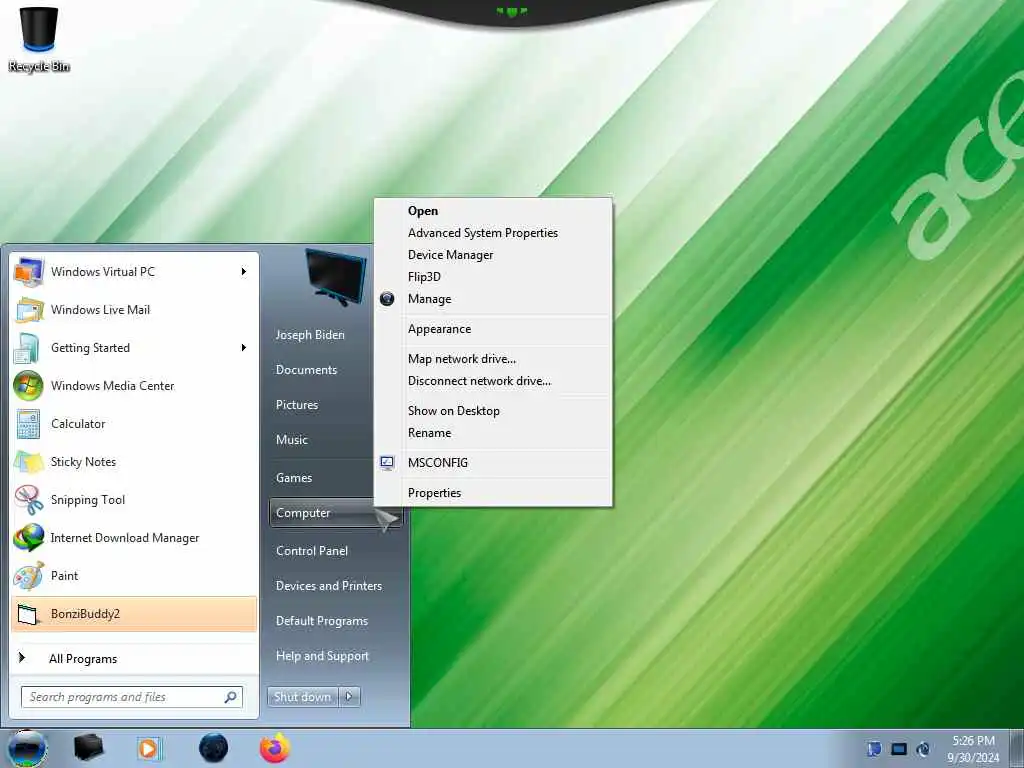This screenshot has height=768, width=1024.
Task: Click the third system tray icon
Action: point(923,749)
